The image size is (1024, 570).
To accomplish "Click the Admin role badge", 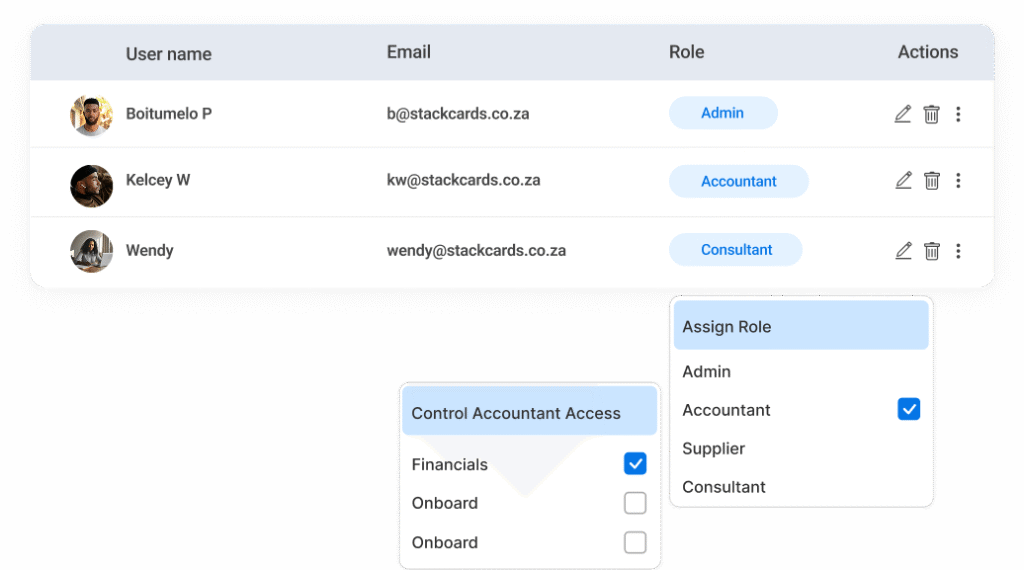I will click(722, 113).
